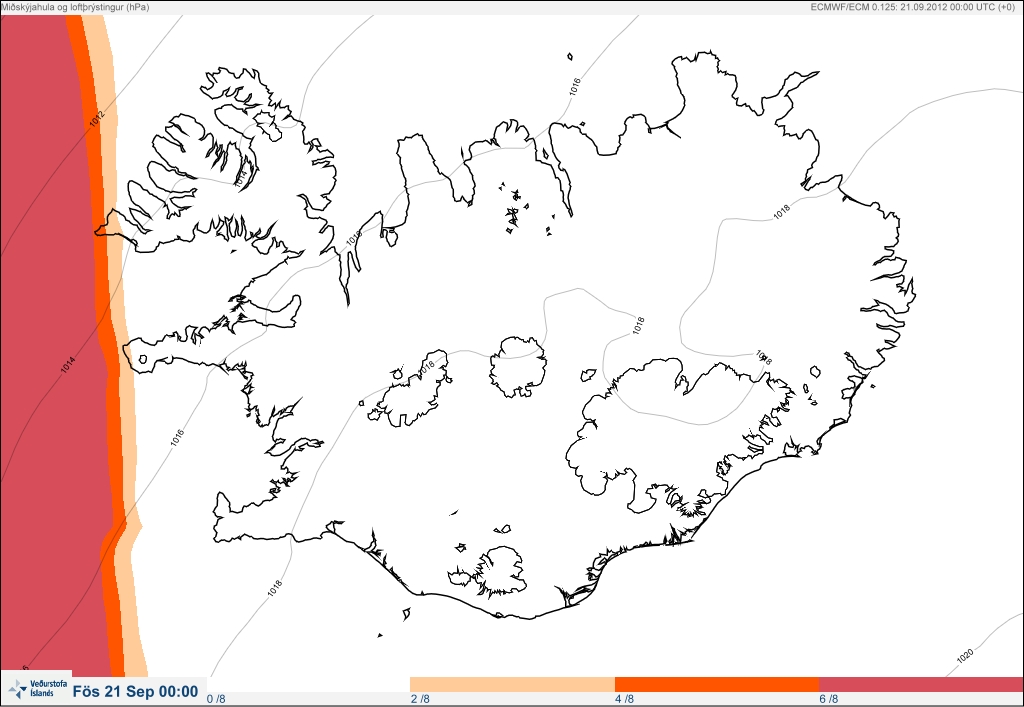
Task: Click the '4 /8' legend label
Action: pos(625,699)
